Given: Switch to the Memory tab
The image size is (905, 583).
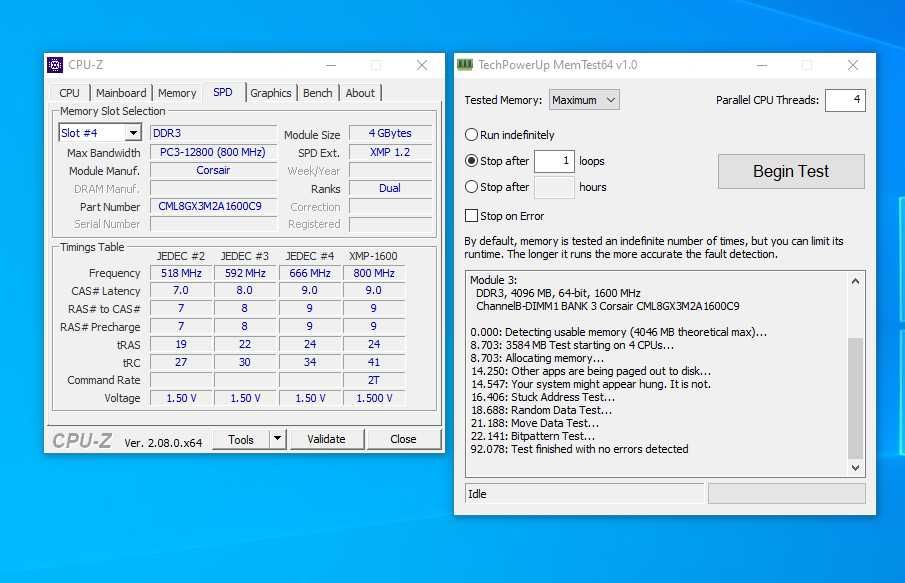Looking at the screenshot, I should [177, 93].
